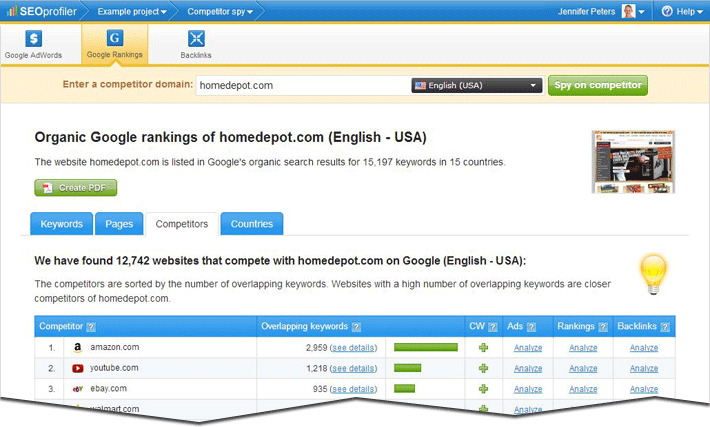This screenshot has height=427, width=710.
Task: Click the green plus icon for ebay.com
Action: (484, 389)
